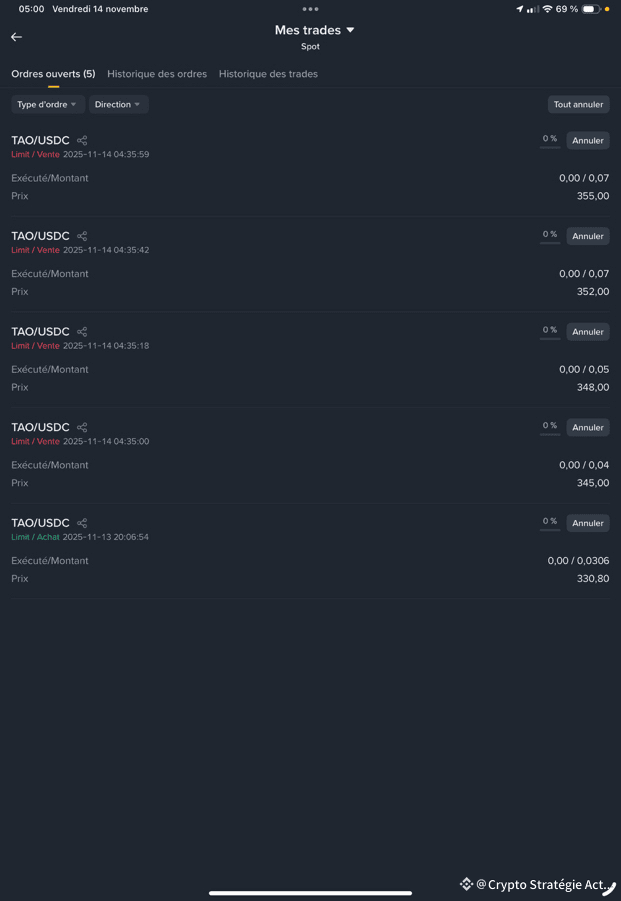Switch to Historique des ordres tab
Screen dimensions: 621x901
click(157, 74)
